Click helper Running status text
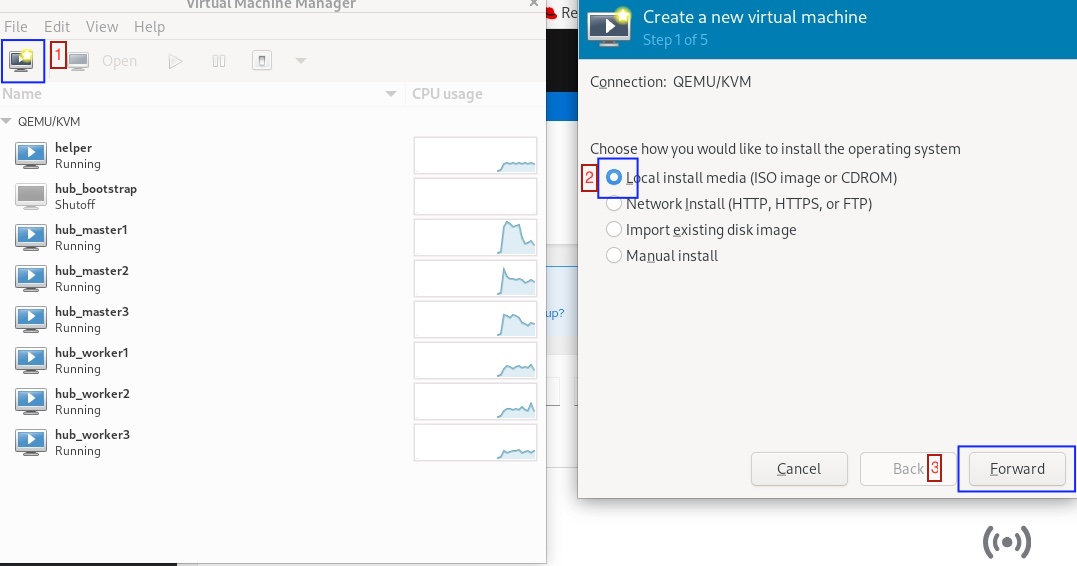The image size is (1077, 566). (78, 163)
